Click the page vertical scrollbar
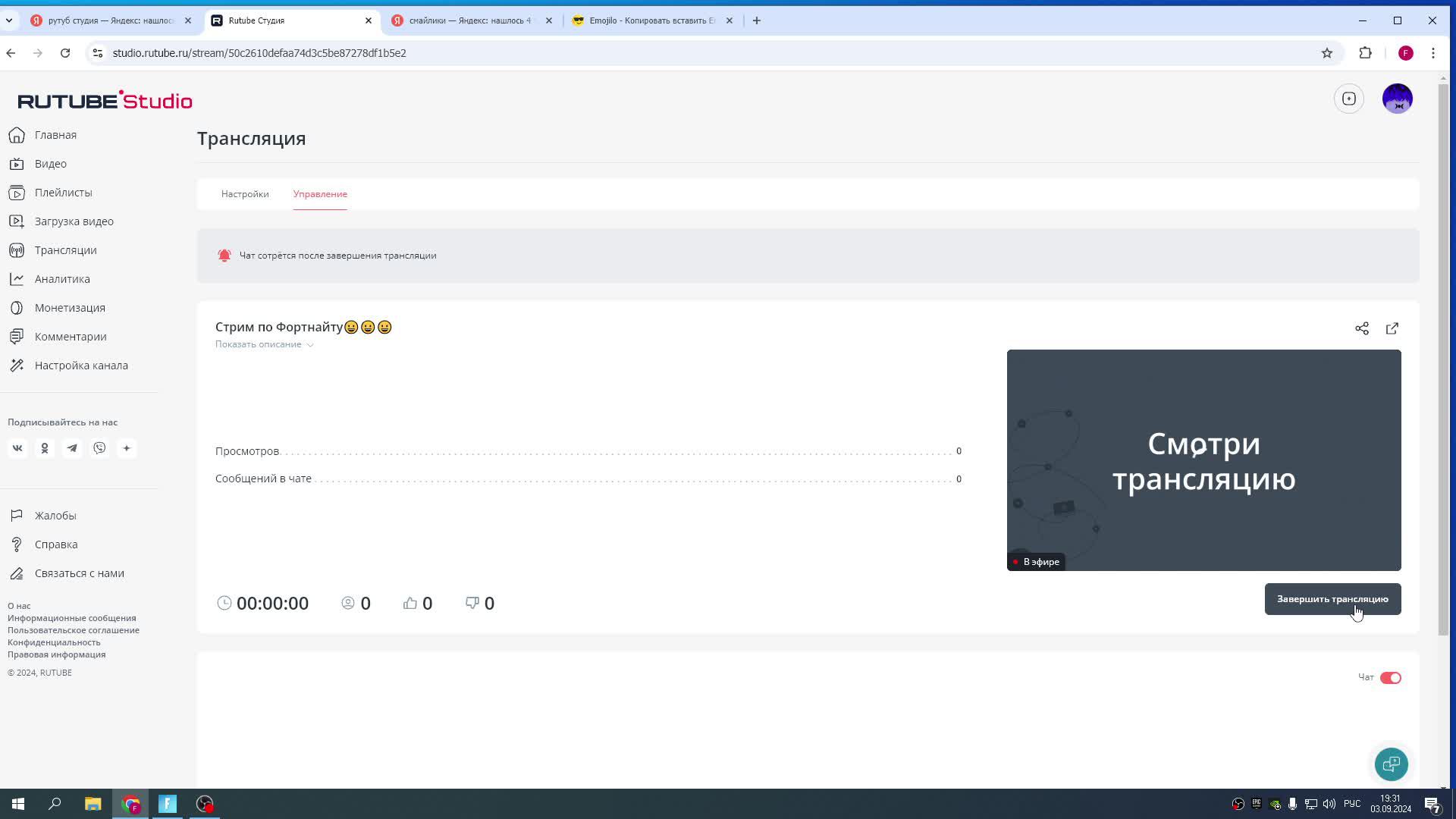Image resolution: width=1456 pixels, height=819 pixels. (x=1443, y=356)
